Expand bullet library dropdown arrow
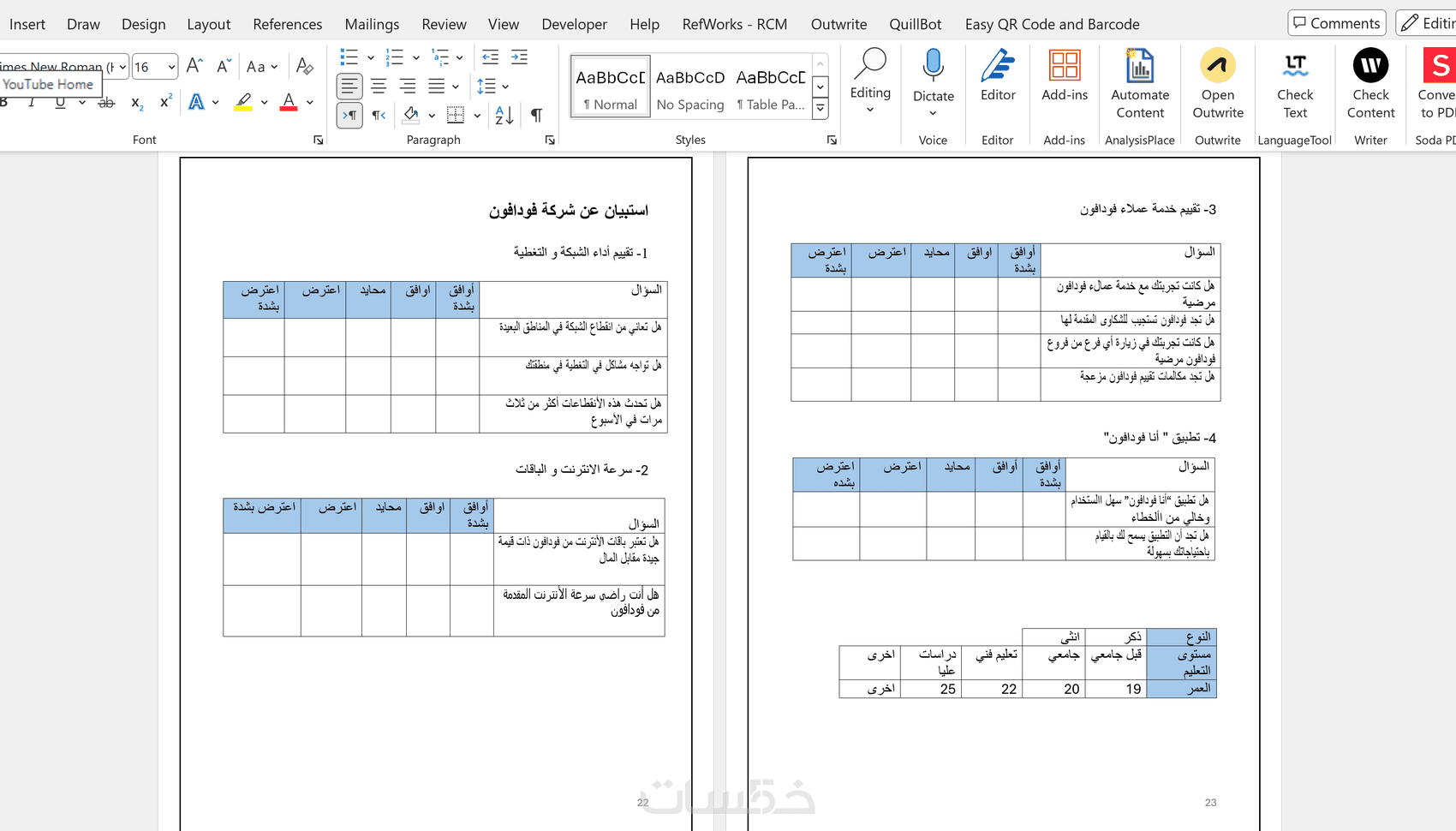The height and width of the screenshot is (831, 1456). point(371,57)
